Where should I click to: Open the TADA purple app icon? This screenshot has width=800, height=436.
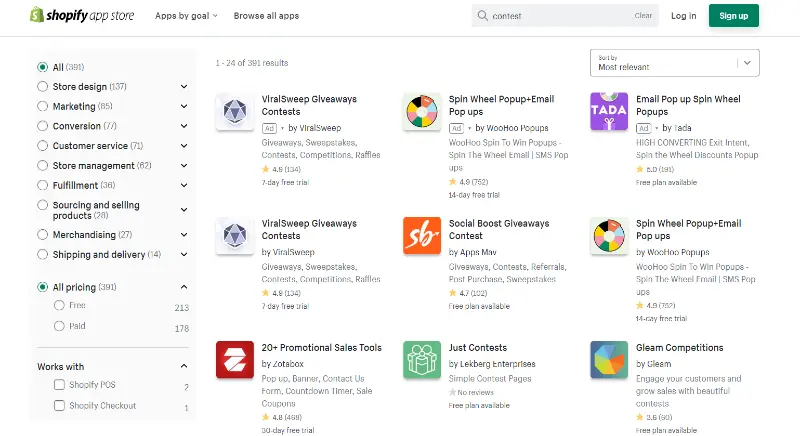[609, 111]
